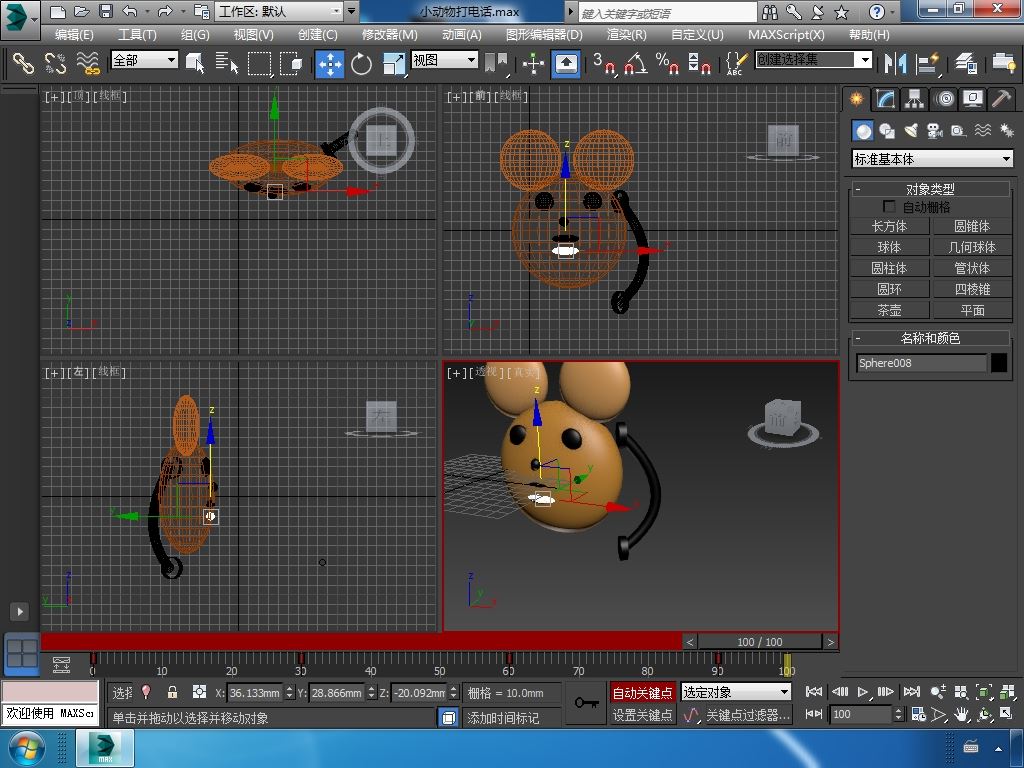This screenshot has height=768, width=1024.
Task: Open the 渲染(R) menu
Action: pos(626,34)
